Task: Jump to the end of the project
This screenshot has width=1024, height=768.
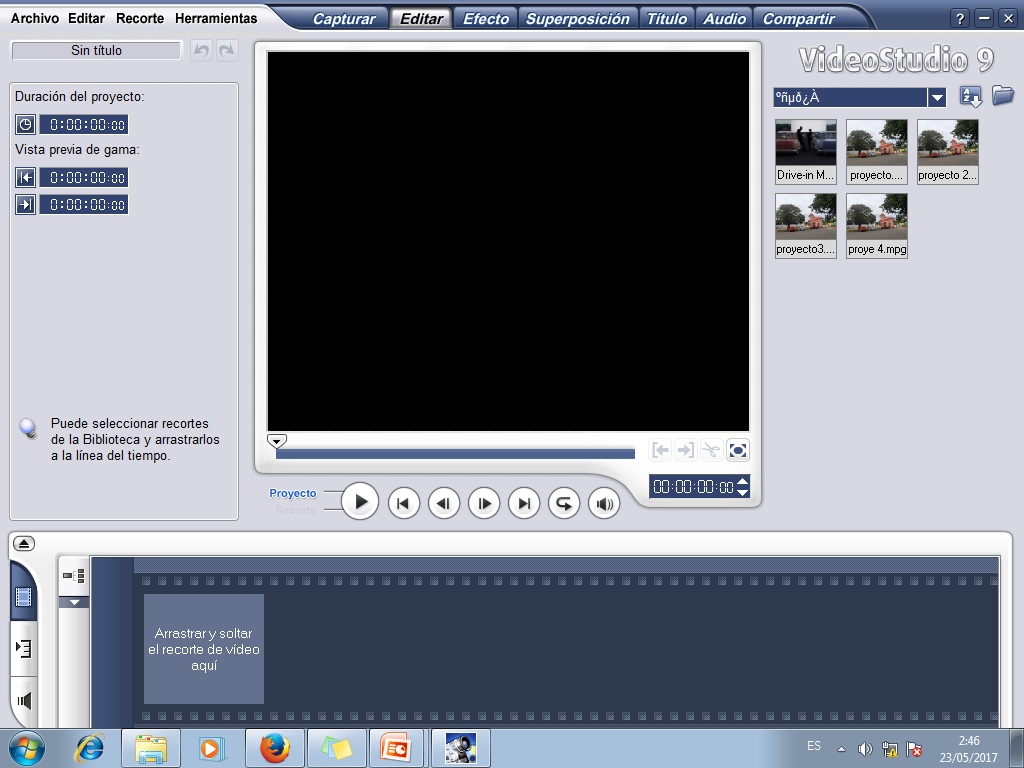Action: point(524,503)
